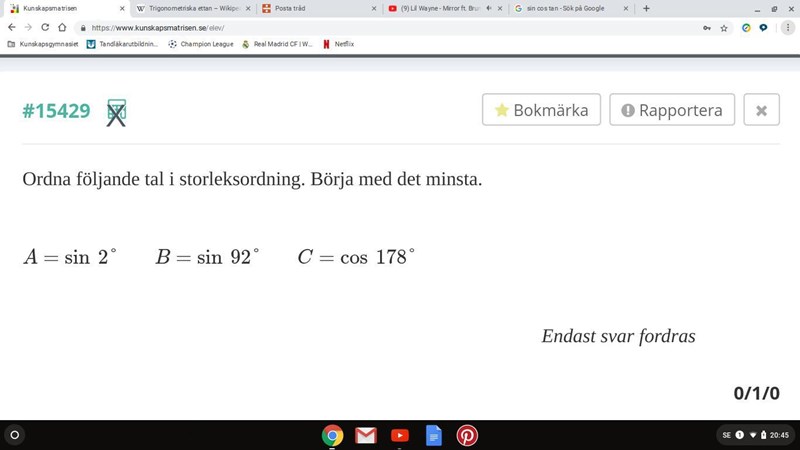Open YouTube from the shelf
Image resolution: width=800 pixels, height=450 pixels.
click(400, 435)
